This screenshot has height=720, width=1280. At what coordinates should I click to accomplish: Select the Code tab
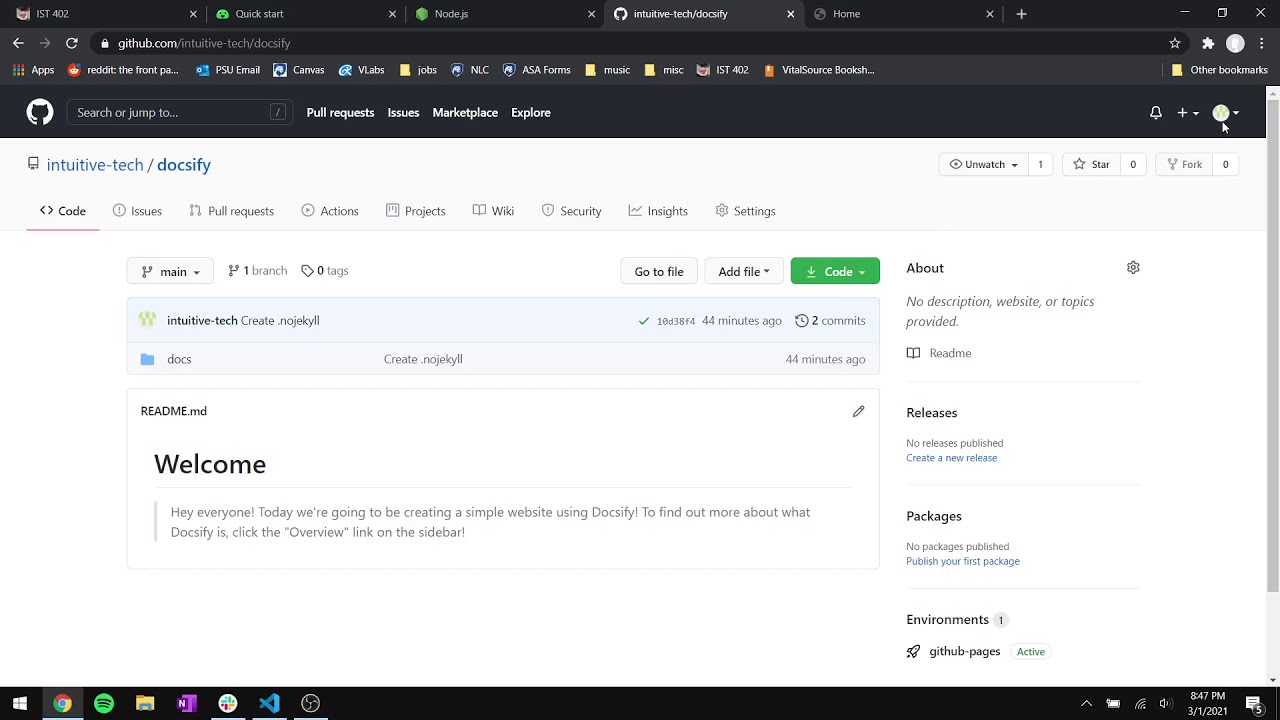[x=63, y=211]
